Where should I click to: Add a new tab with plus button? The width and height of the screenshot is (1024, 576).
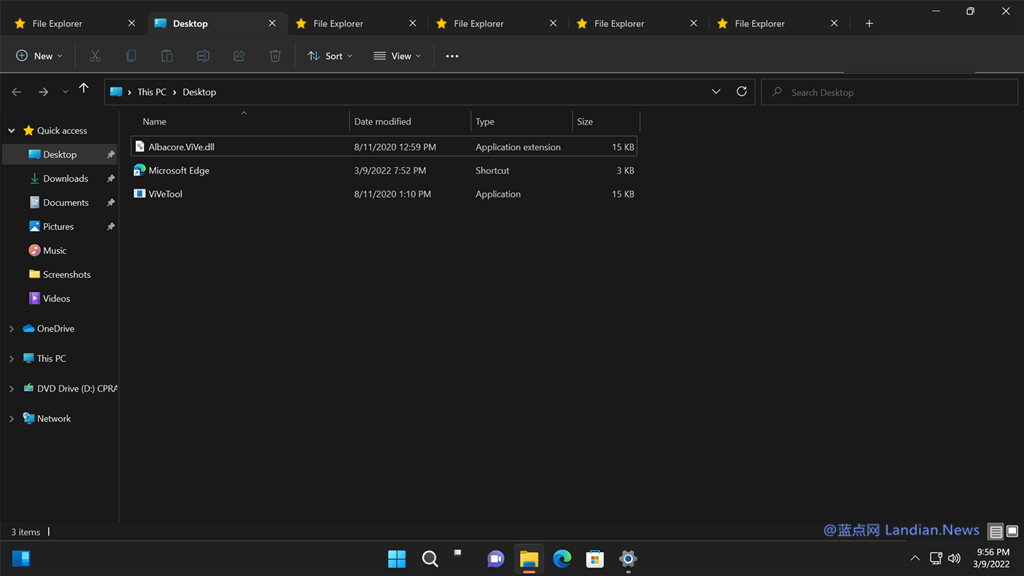869,23
